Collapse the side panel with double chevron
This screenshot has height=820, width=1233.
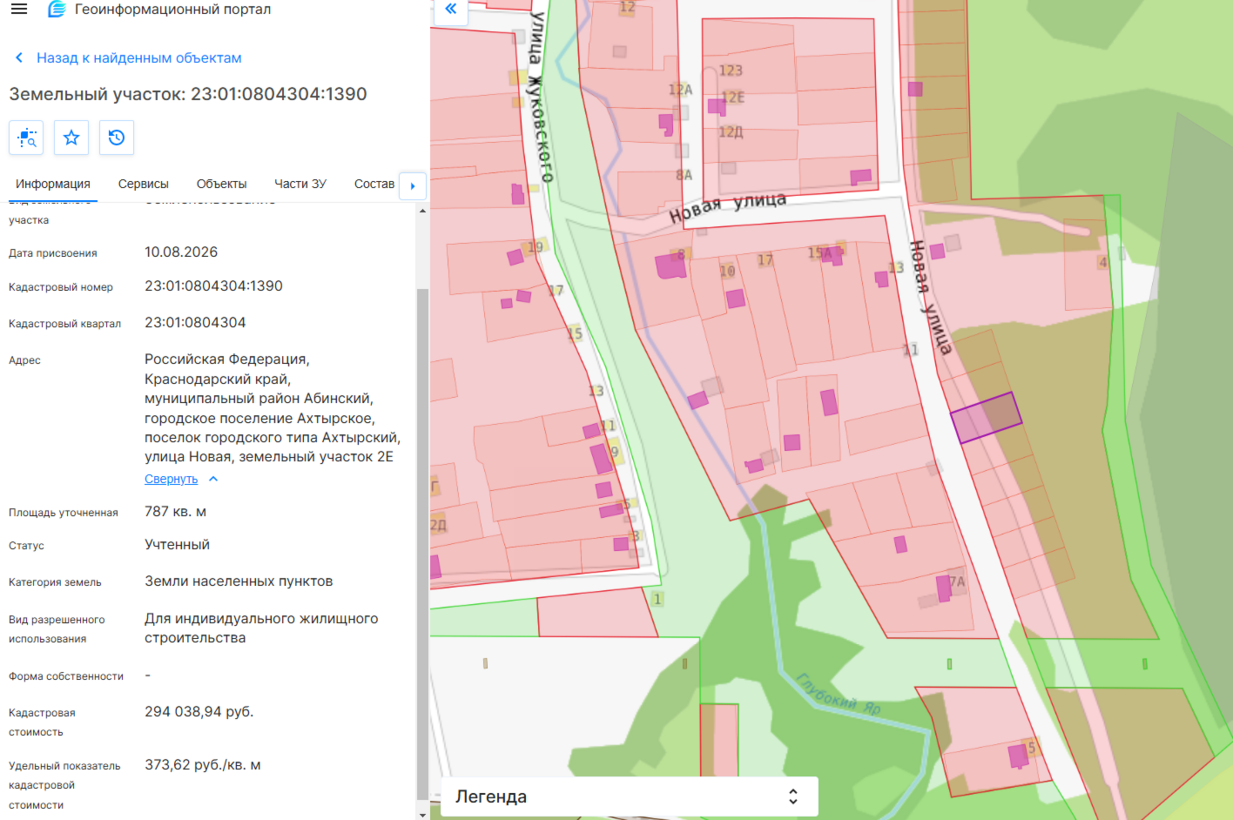451,9
